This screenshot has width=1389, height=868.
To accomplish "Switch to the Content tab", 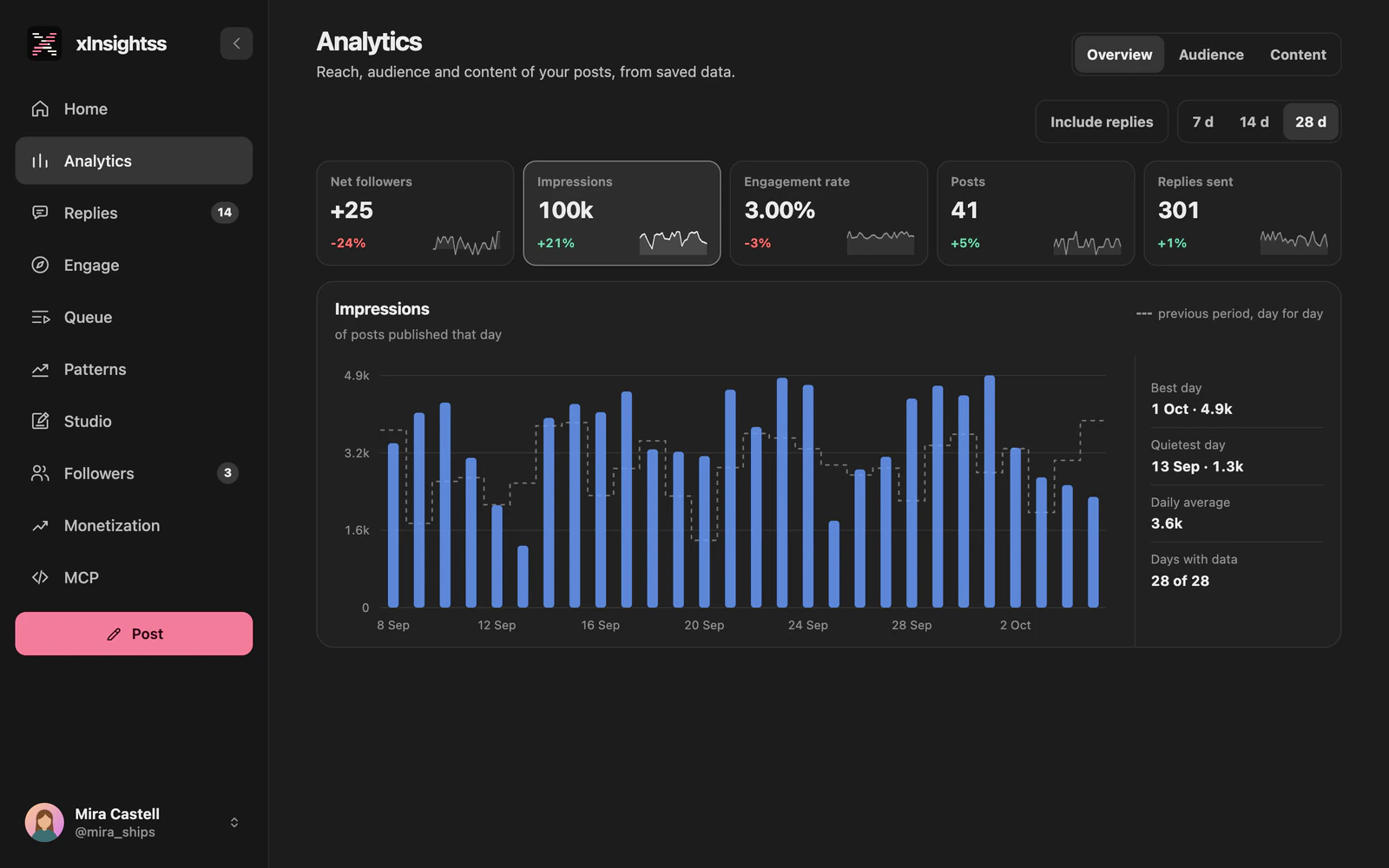I will [1298, 55].
